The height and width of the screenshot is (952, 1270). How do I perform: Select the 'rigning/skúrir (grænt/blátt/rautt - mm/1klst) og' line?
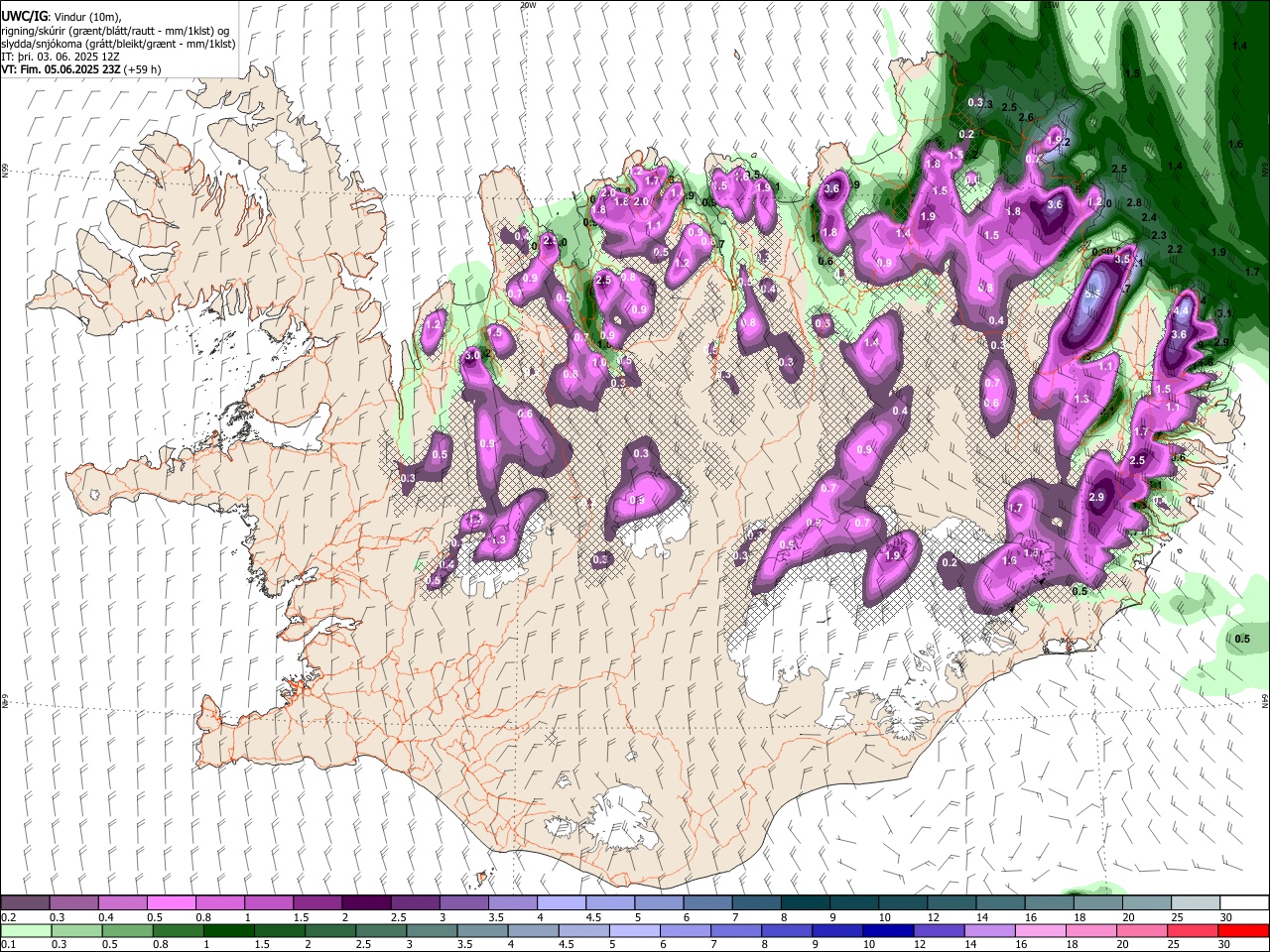[115, 31]
